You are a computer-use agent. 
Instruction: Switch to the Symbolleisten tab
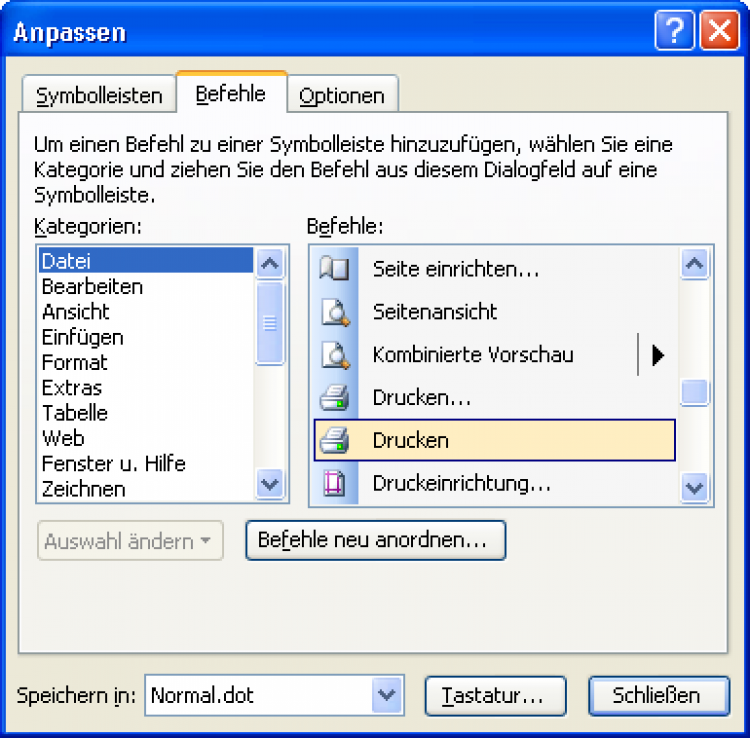(x=99, y=96)
